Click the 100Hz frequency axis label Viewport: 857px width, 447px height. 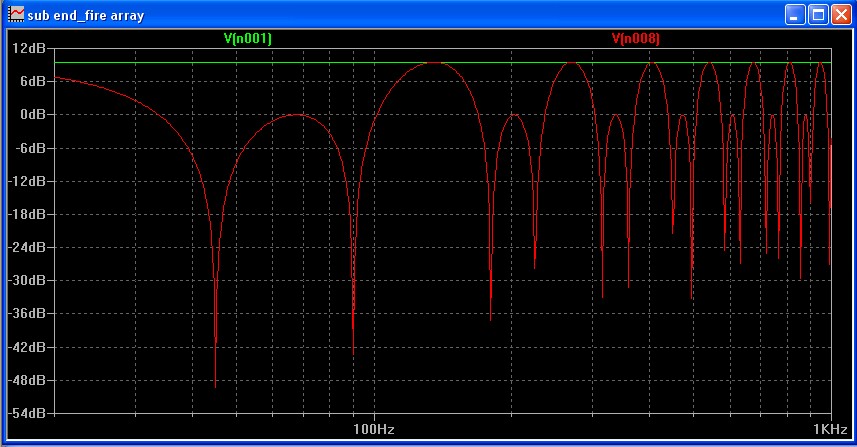tap(374, 429)
